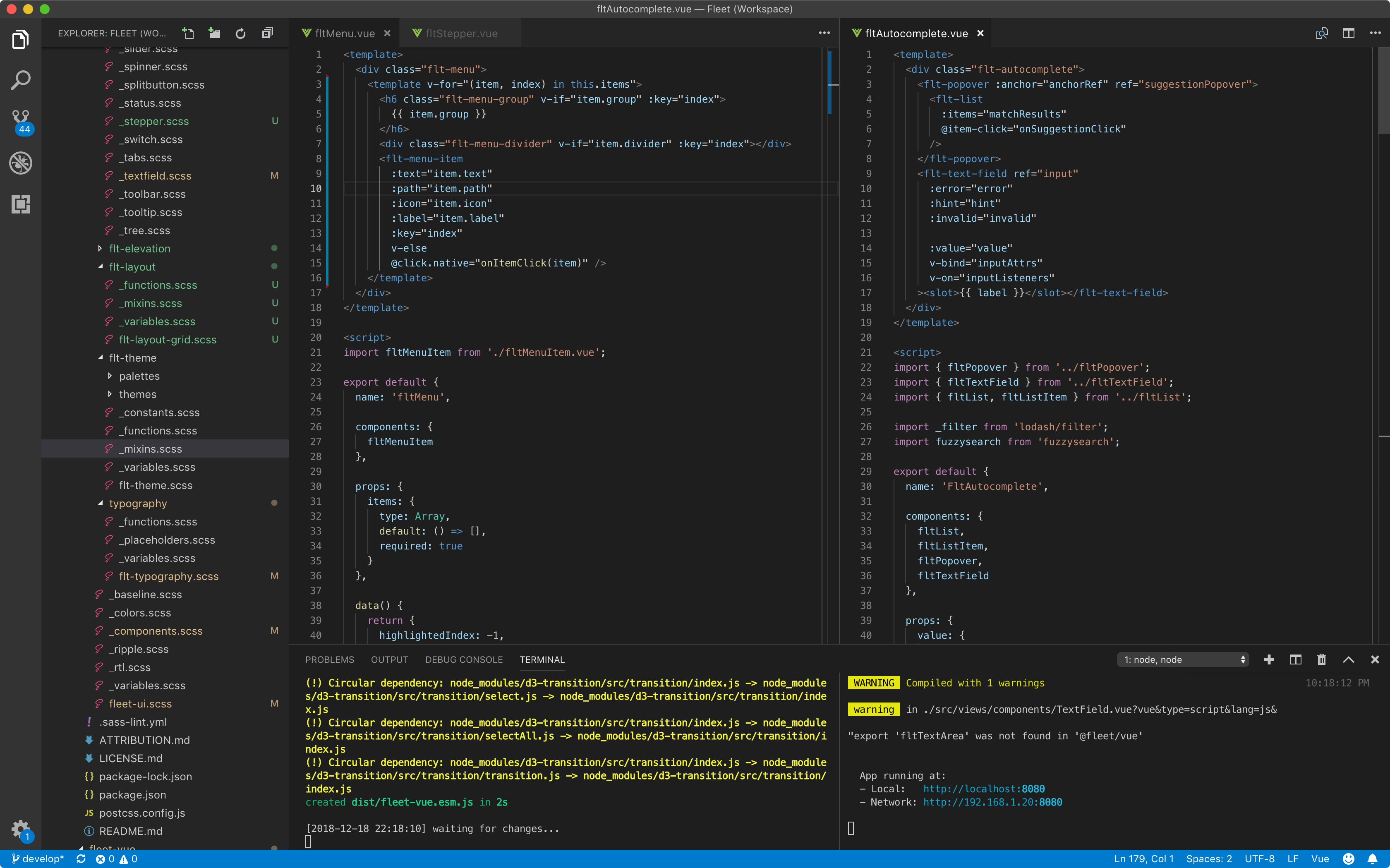Viewport: 1390px width, 868px height.
Task: Open more actions for left editor group
Action: coord(824,33)
